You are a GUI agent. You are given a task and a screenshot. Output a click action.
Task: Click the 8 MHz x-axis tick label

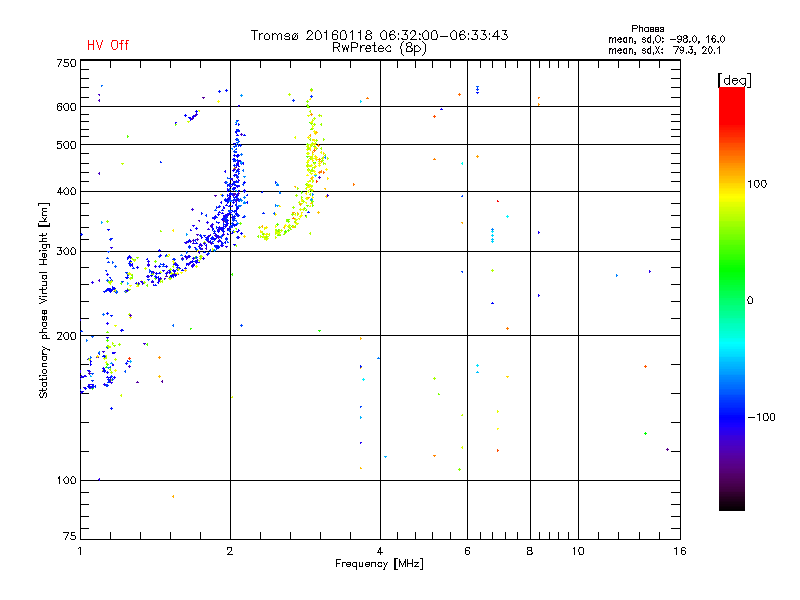[x=530, y=551]
